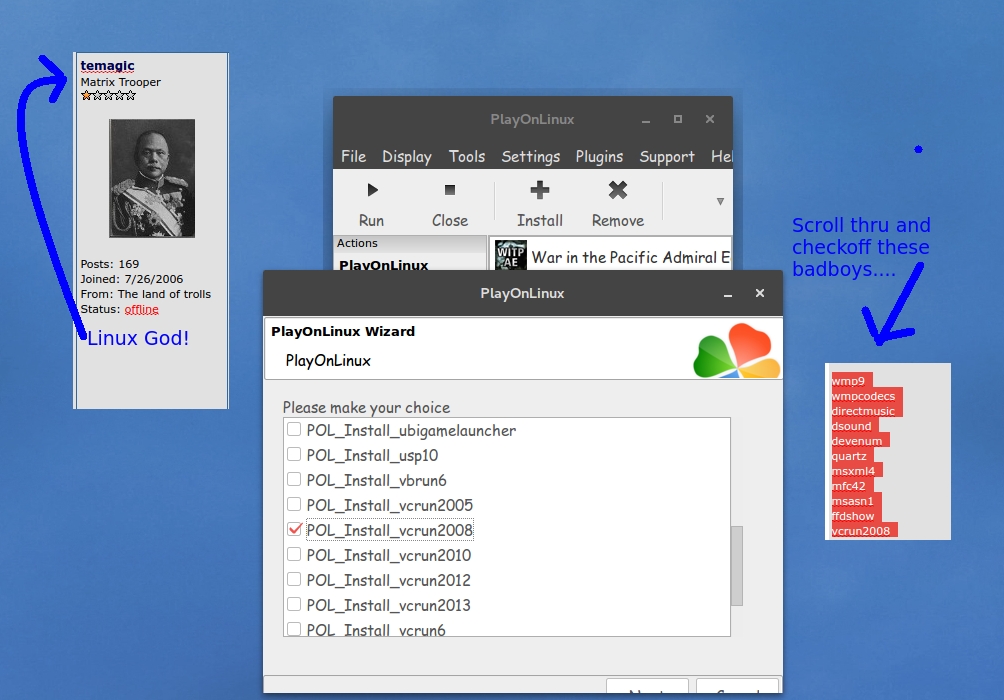The height and width of the screenshot is (700, 1004).
Task: Open the File menu
Action: pyautogui.click(x=353, y=157)
